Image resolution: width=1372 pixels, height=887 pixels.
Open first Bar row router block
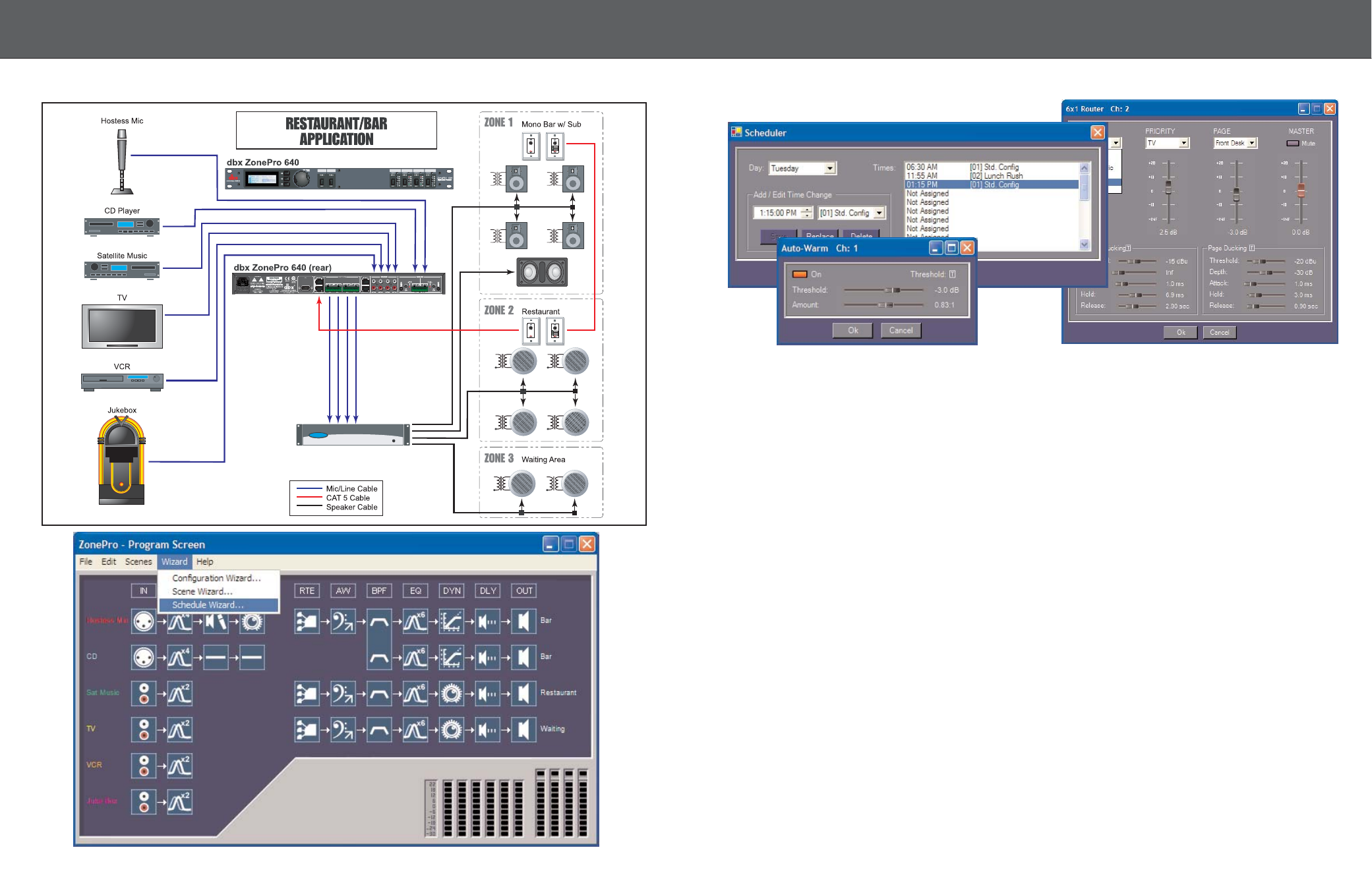point(307,621)
